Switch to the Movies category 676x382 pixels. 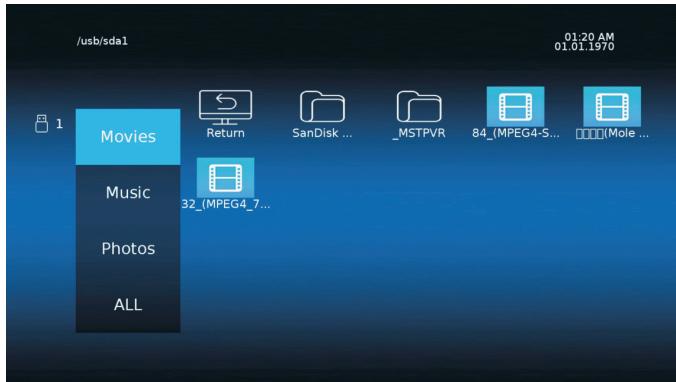(x=128, y=137)
